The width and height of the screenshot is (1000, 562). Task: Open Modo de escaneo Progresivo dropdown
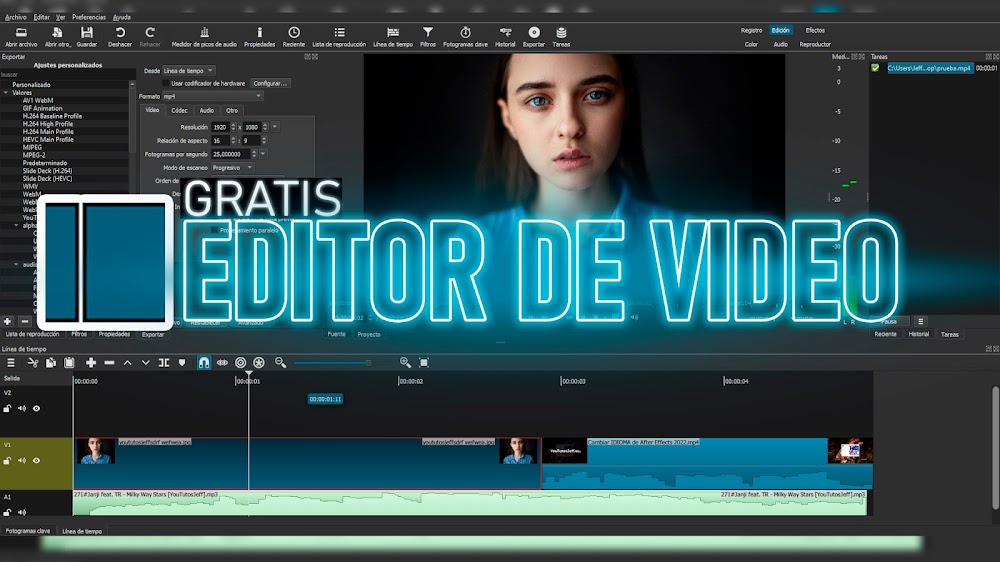pyautogui.click(x=232, y=168)
